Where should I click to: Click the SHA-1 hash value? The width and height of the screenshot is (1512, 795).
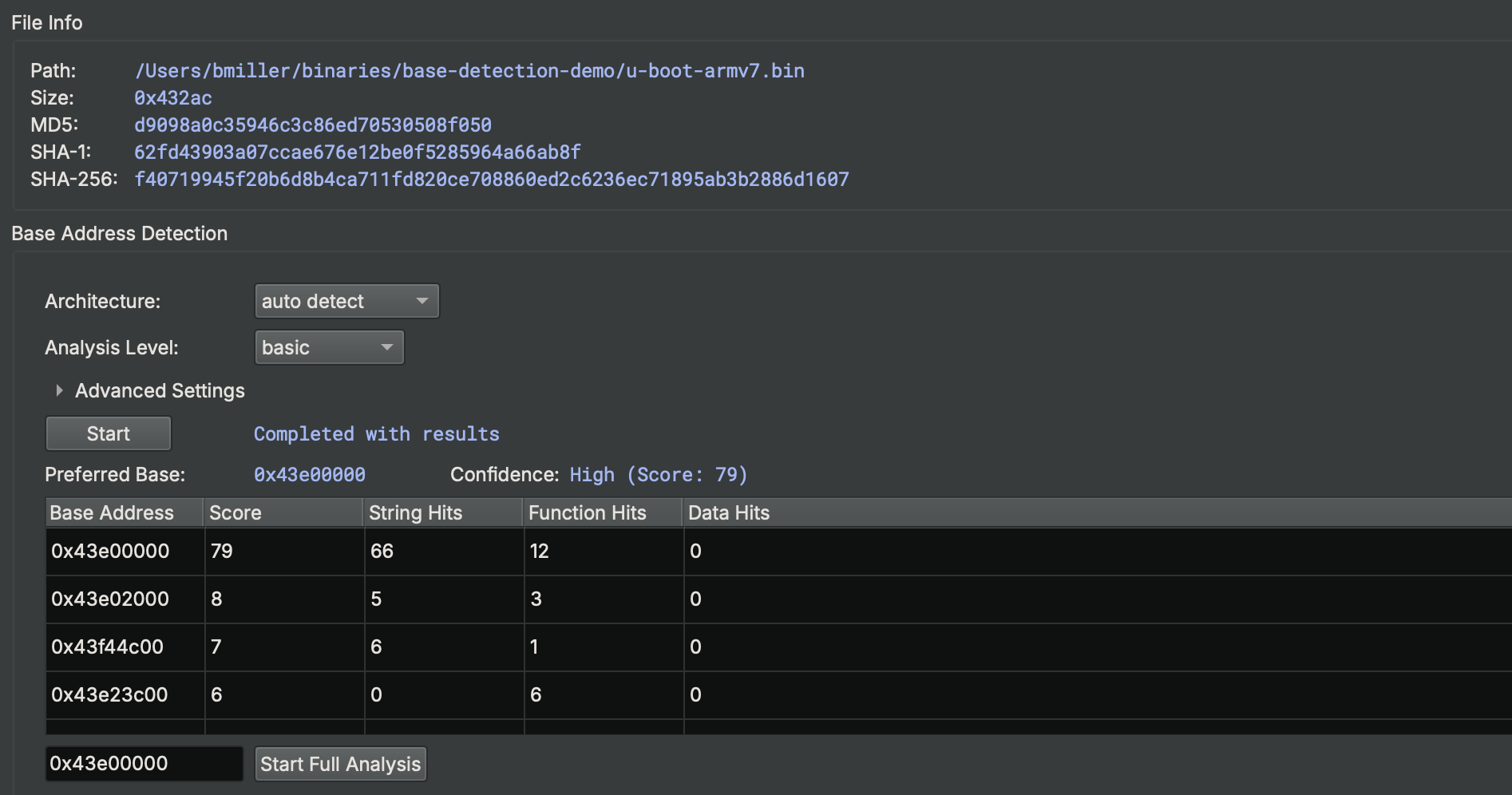(x=357, y=152)
